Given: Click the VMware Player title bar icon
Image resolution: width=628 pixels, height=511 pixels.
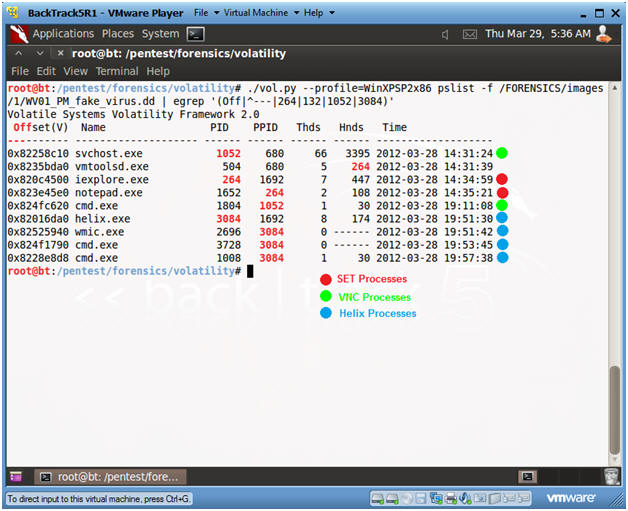Looking at the screenshot, I should click(14, 13).
